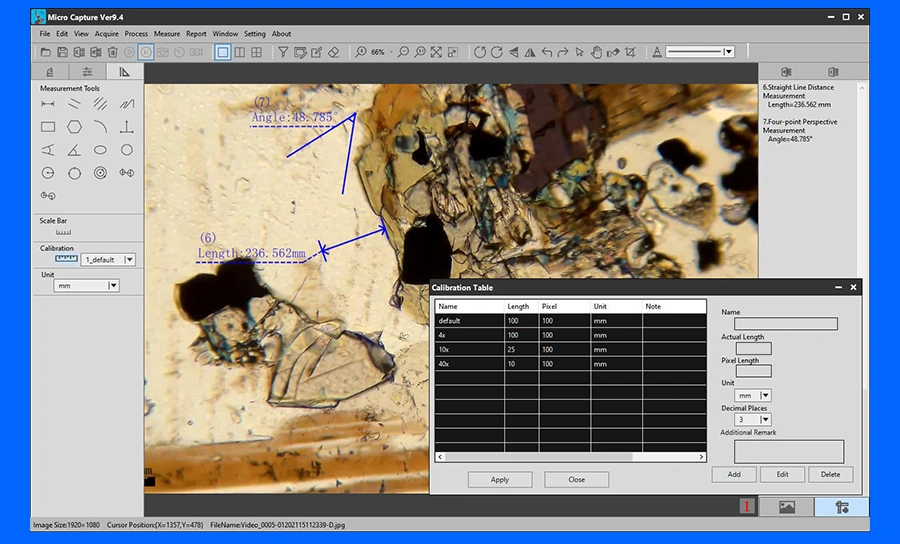Click the Scale Bar ruler icon
This screenshot has height=544, width=900.
point(63,232)
